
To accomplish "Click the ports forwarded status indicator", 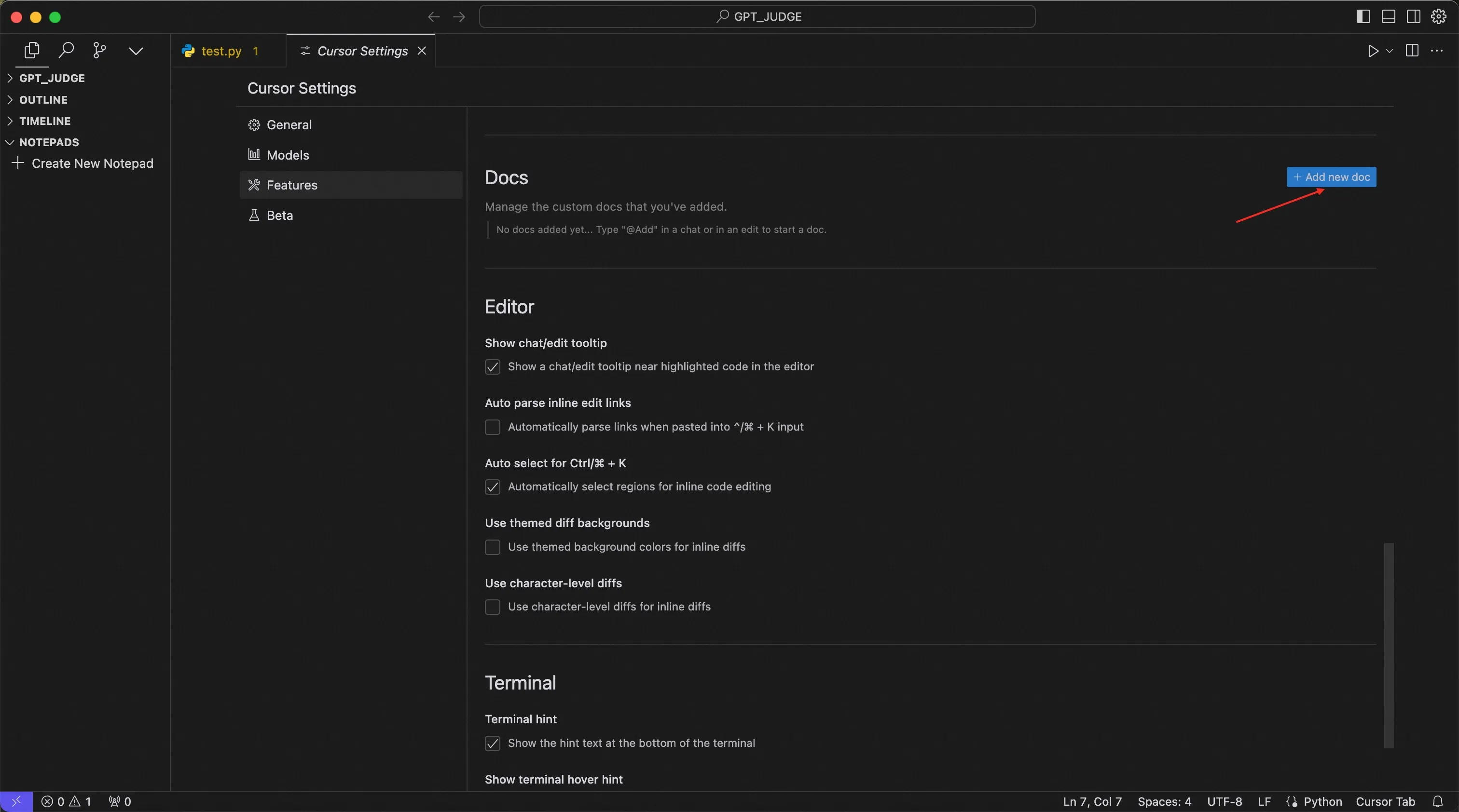I will [120, 802].
